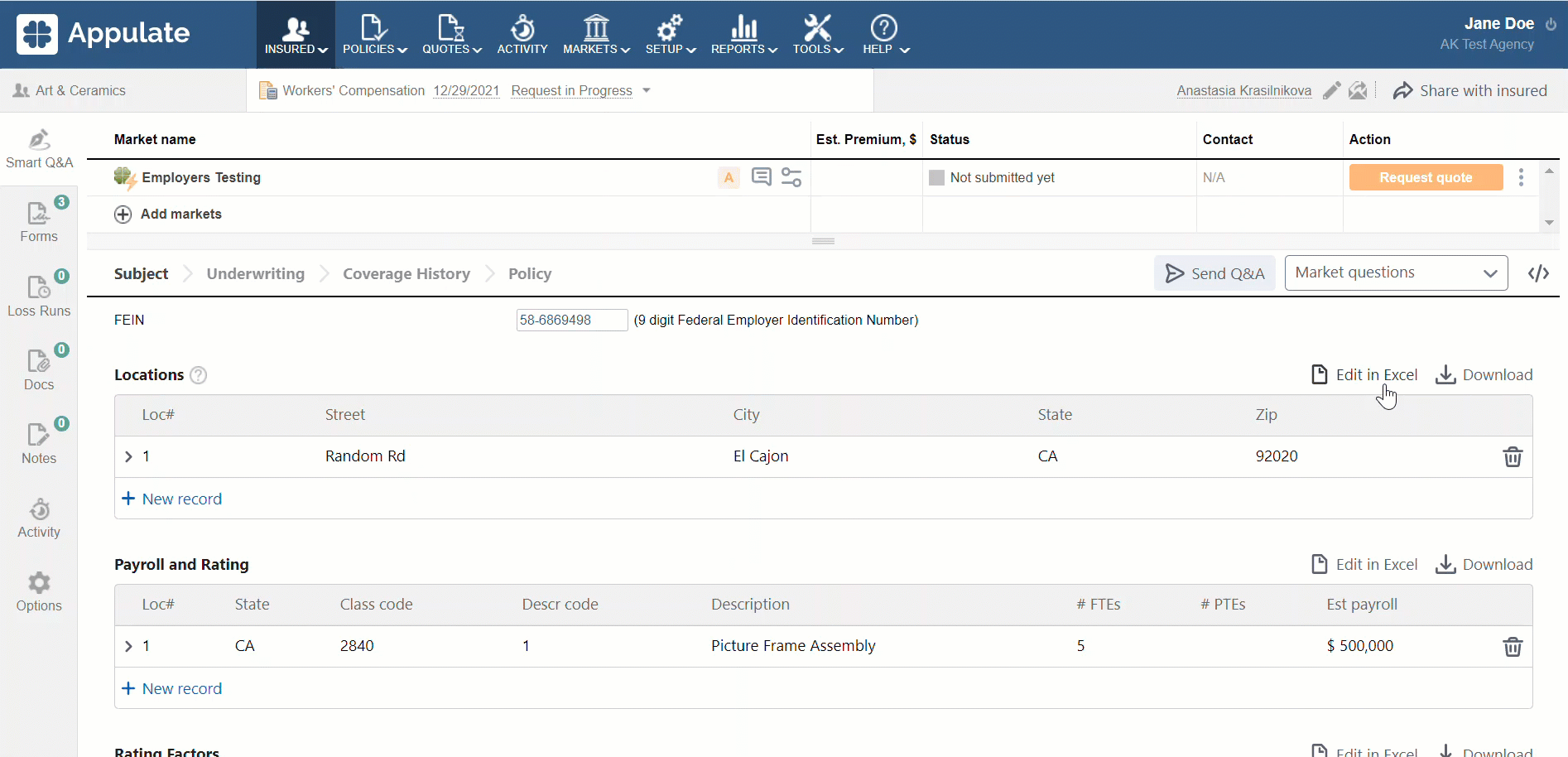Expand payroll row with class code 2840
Image resolution: width=1568 pixels, height=757 pixels.
128,647
